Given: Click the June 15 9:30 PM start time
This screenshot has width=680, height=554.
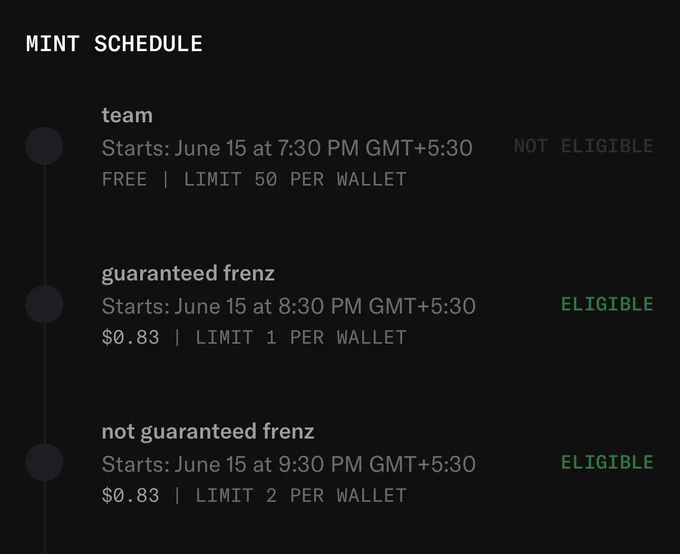Looking at the screenshot, I should [289, 465].
